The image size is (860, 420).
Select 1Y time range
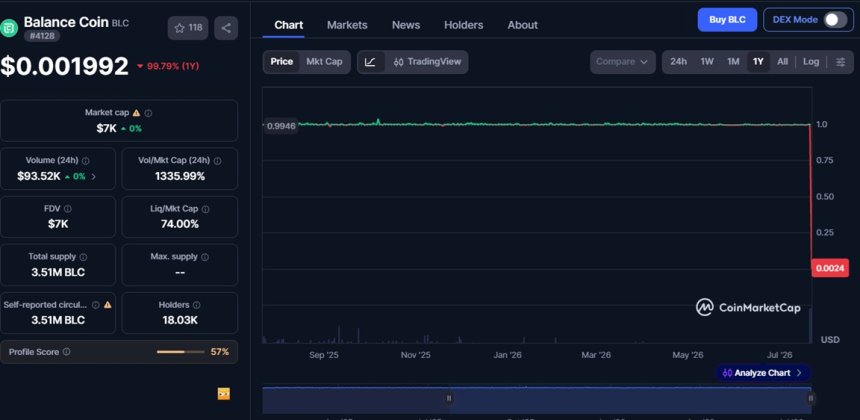[x=758, y=62]
